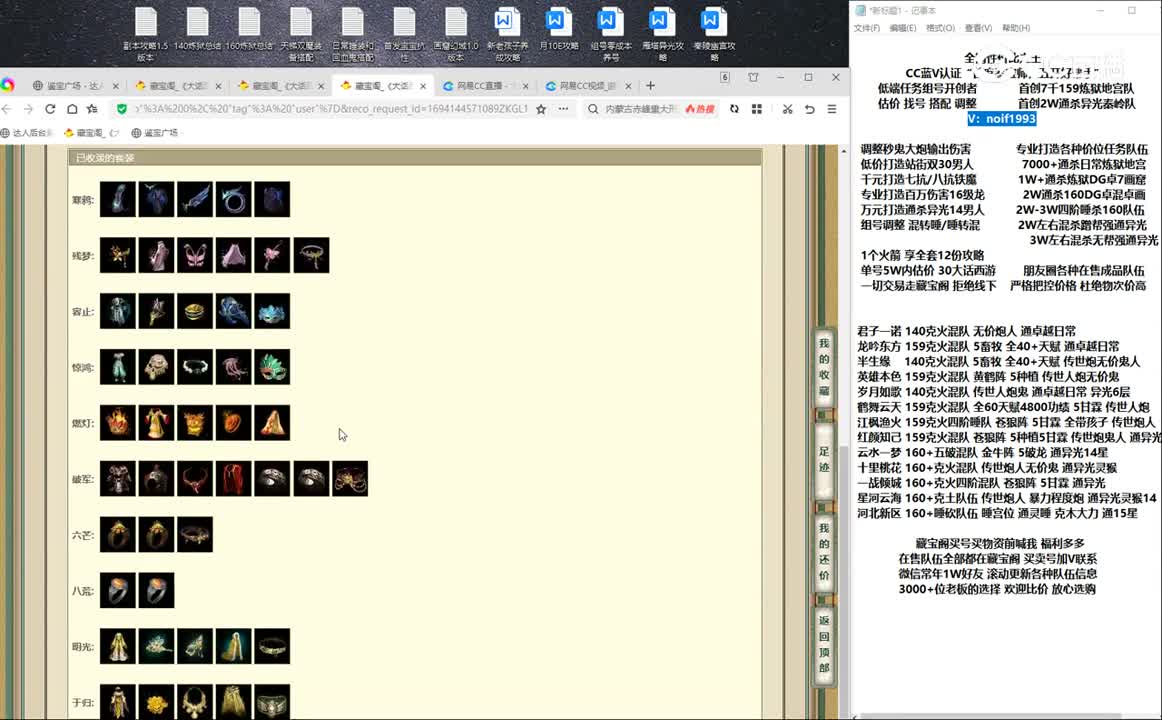
Task: Click the golden robe icon in the 明光 row
Action: pos(118,647)
